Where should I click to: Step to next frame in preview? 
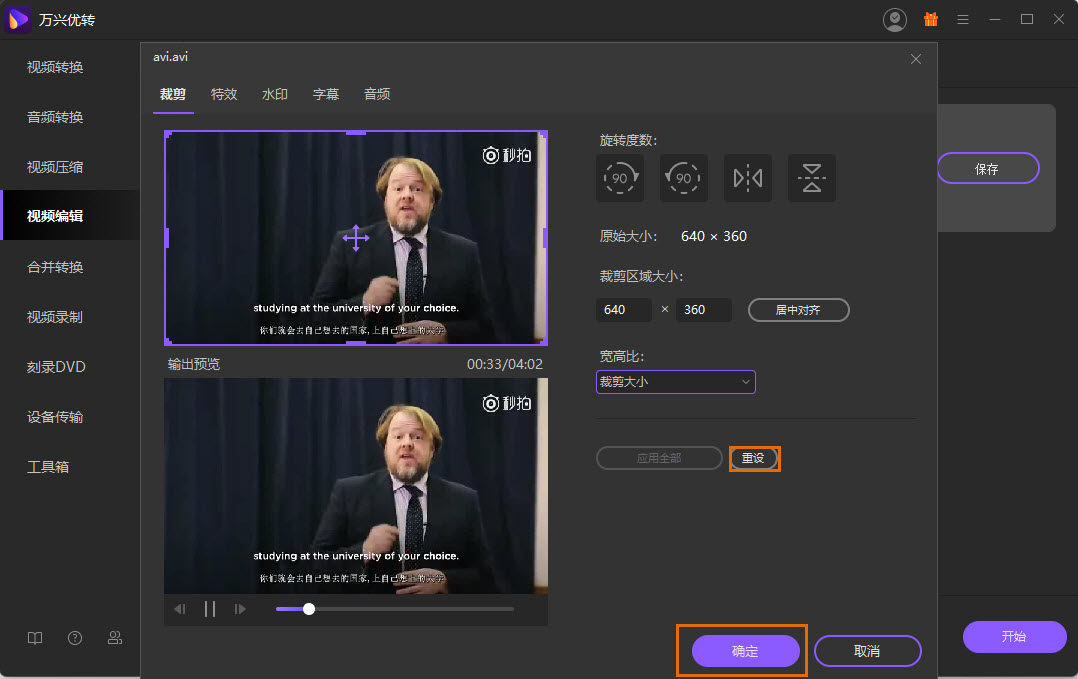(240, 609)
